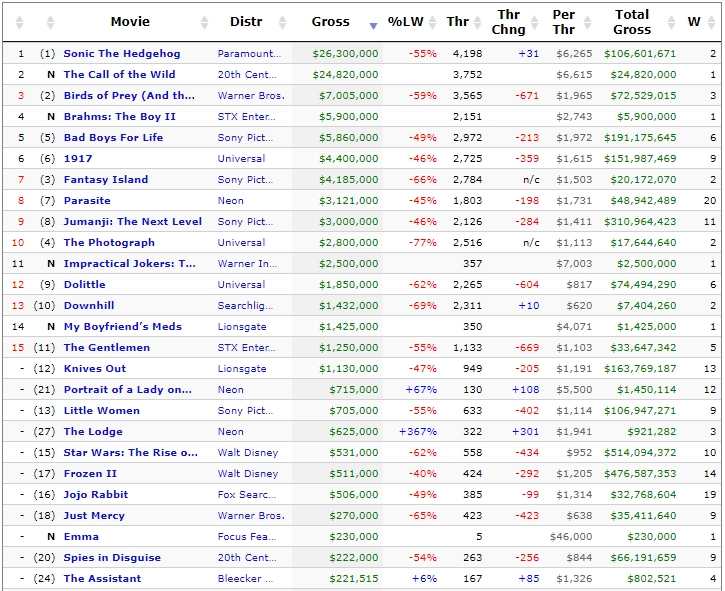
Task: Sort by the Thr Chng column header
Action: click(508, 22)
